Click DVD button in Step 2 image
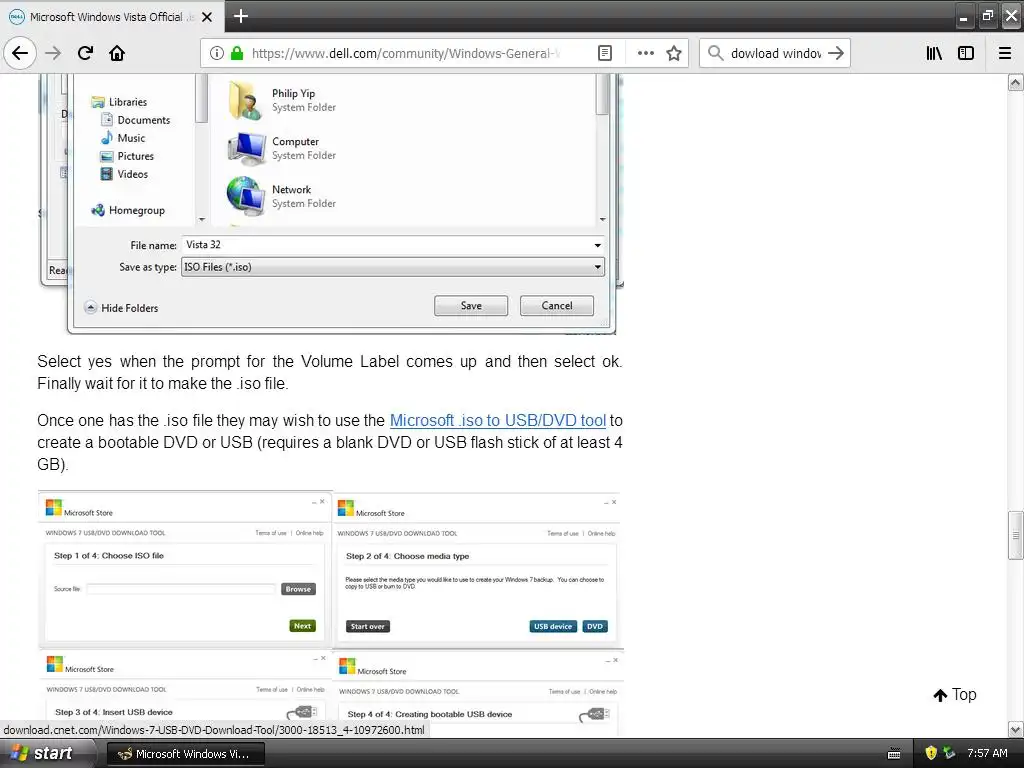1024x768 pixels. tap(595, 626)
